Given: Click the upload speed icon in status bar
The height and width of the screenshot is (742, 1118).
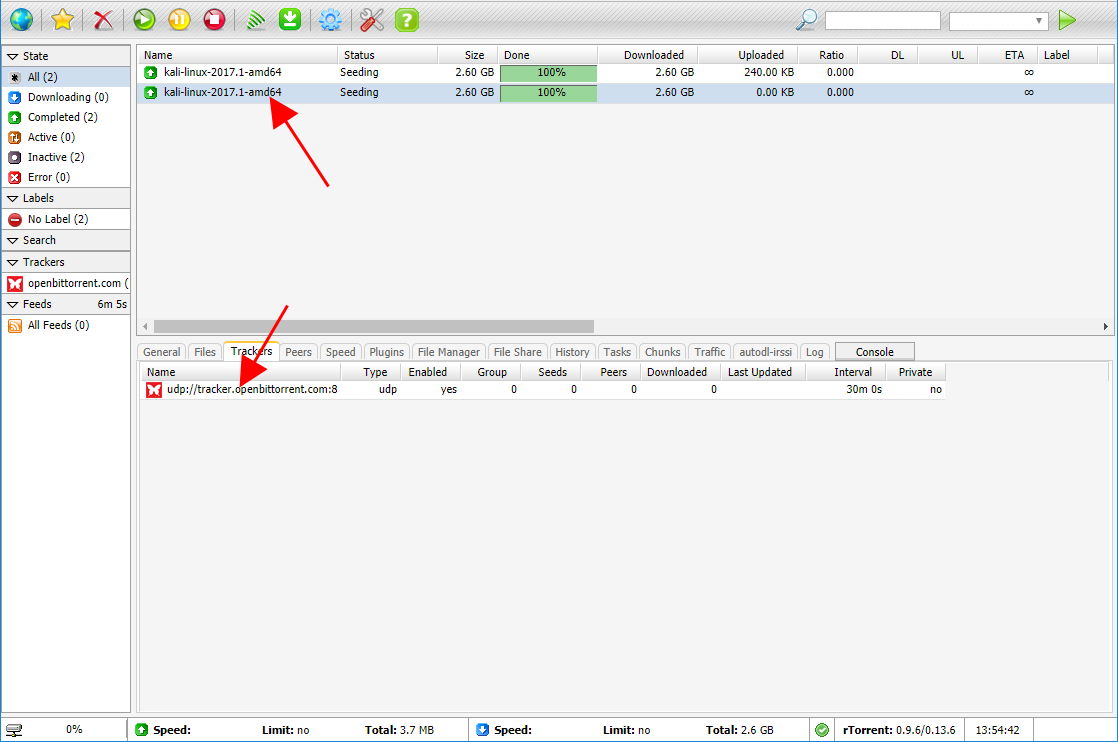Looking at the screenshot, I should (x=141, y=730).
